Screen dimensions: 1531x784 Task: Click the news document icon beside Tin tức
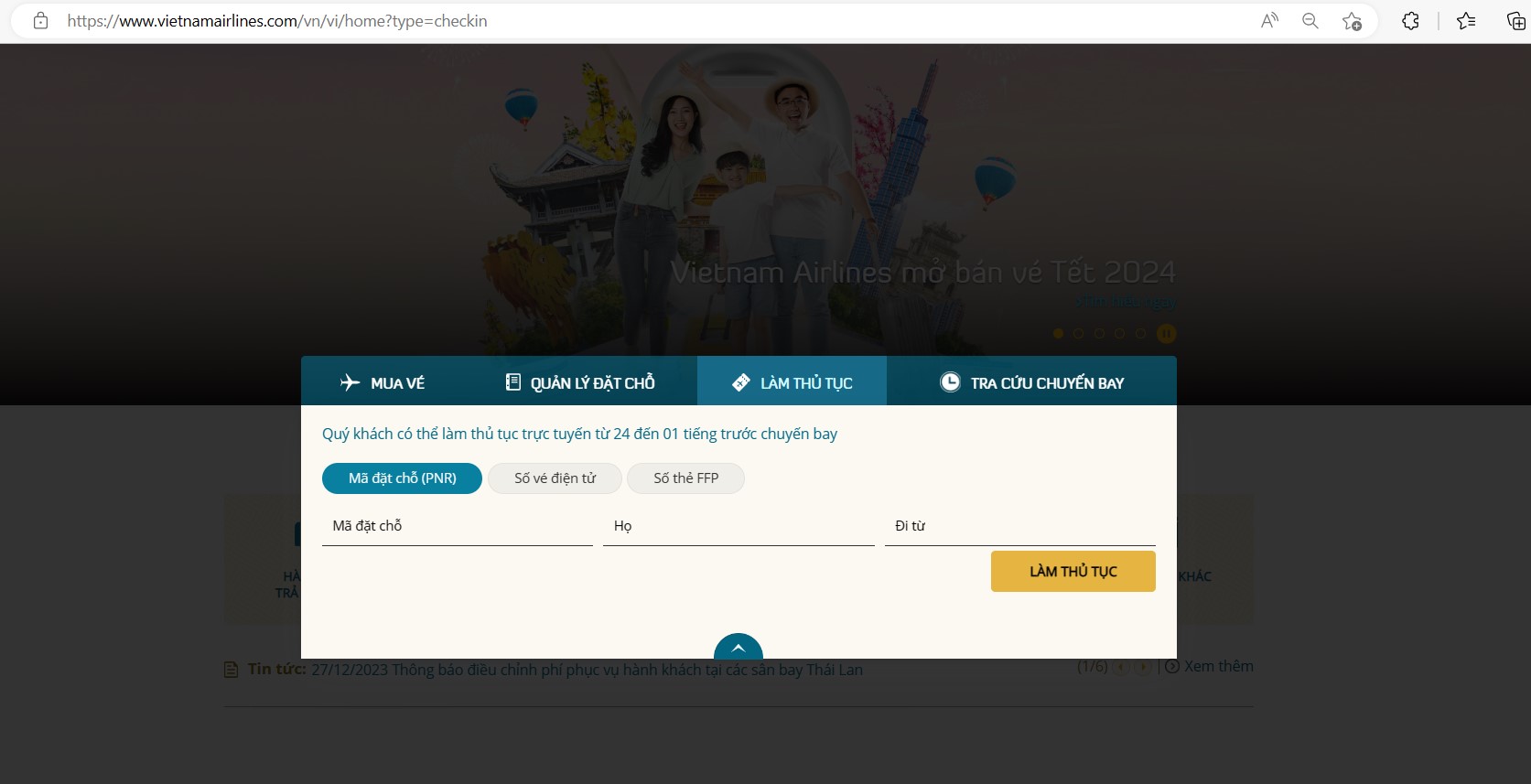click(x=232, y=670)
